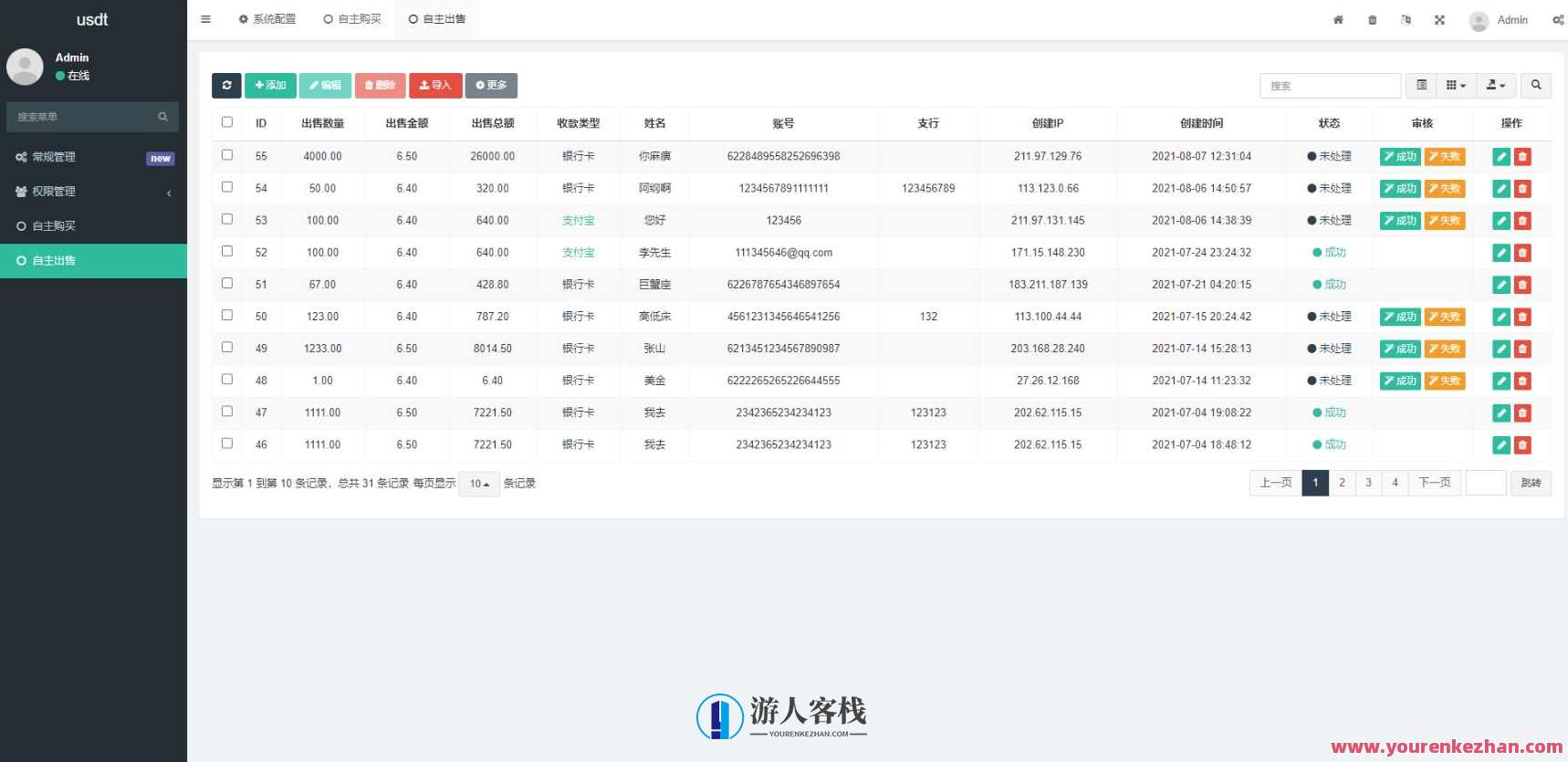Edit row ID 52 with the pencil icon

coord(1500,253)
